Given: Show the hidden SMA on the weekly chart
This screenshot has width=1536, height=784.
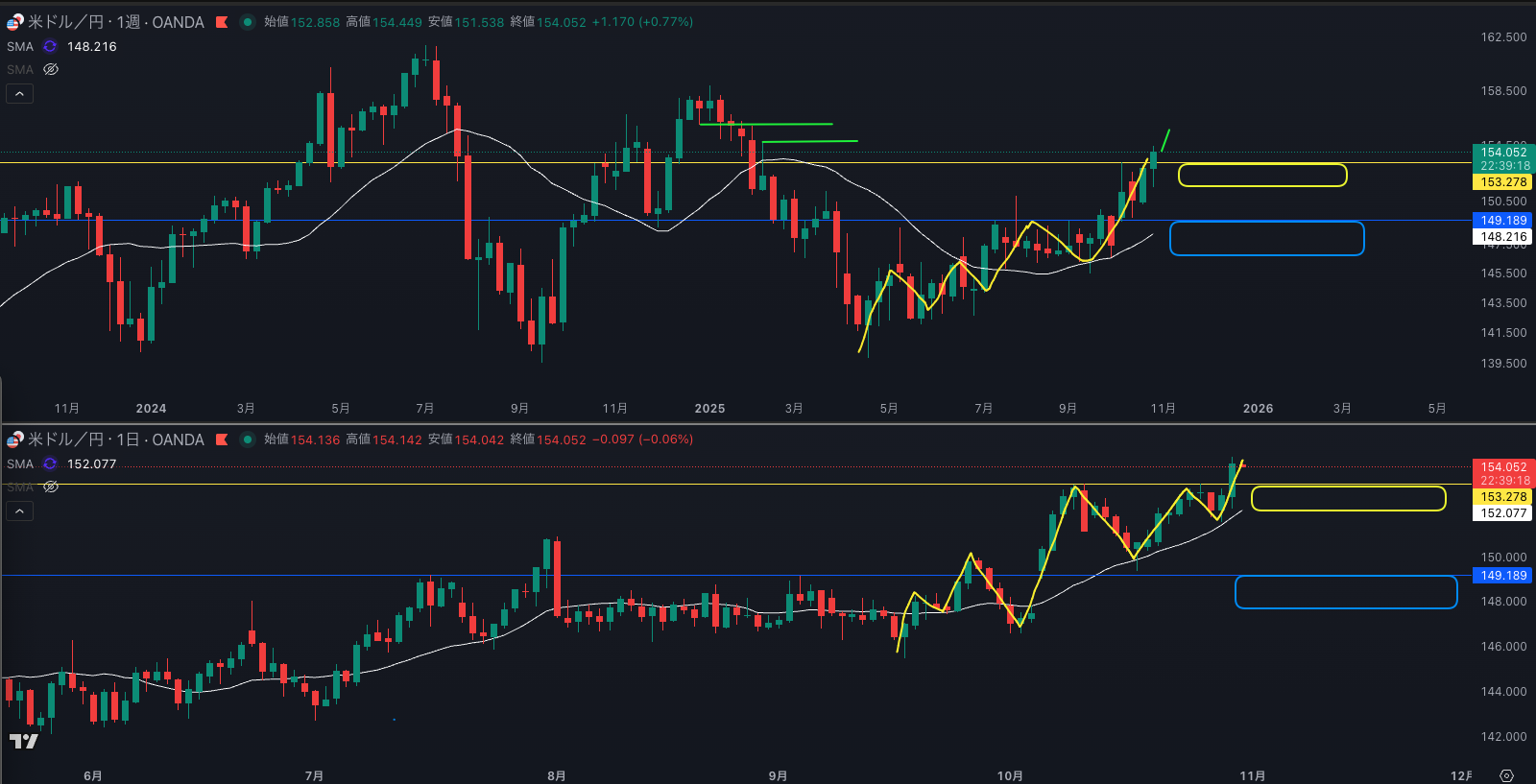Looking at the screenshot, I should 51,69.
